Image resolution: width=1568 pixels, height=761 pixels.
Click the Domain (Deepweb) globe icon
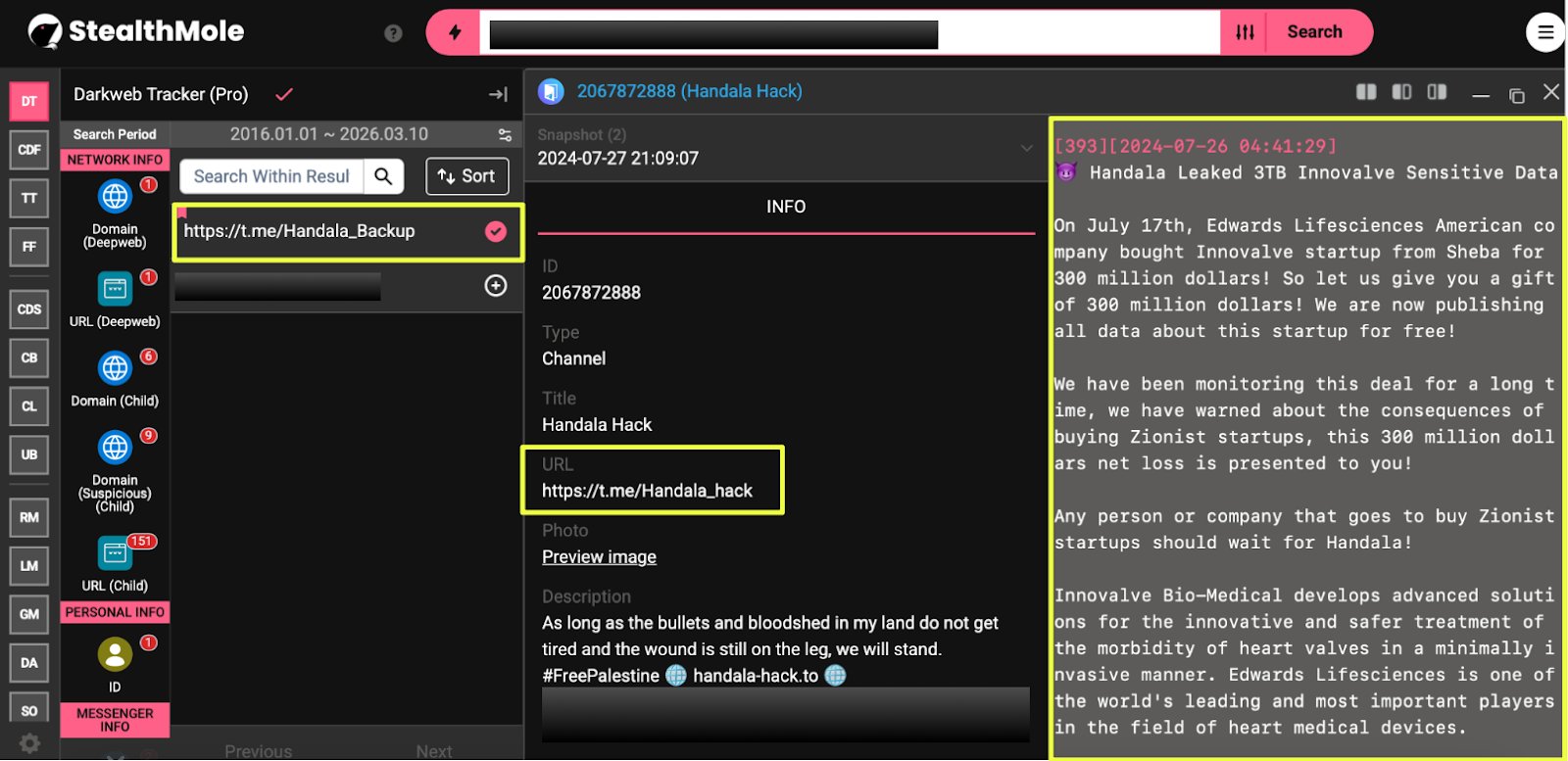pyautogui.click(x=115, y=197)
